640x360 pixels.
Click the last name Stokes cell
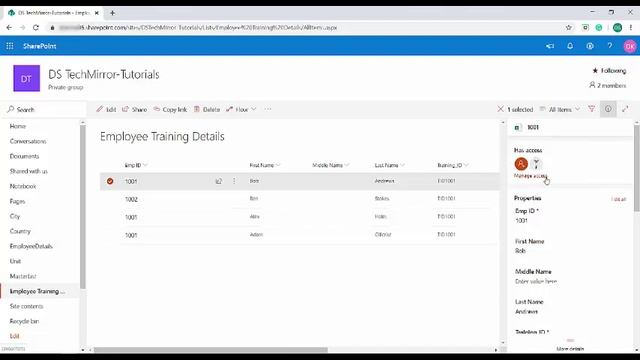click(382, 198)
